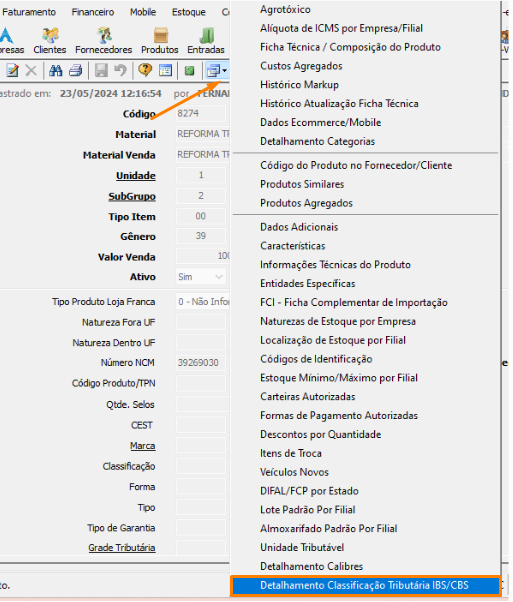Open the Tipo Produto Loja Franca combo box
Screen dimensions: 513x602
(x=202, y=302)
